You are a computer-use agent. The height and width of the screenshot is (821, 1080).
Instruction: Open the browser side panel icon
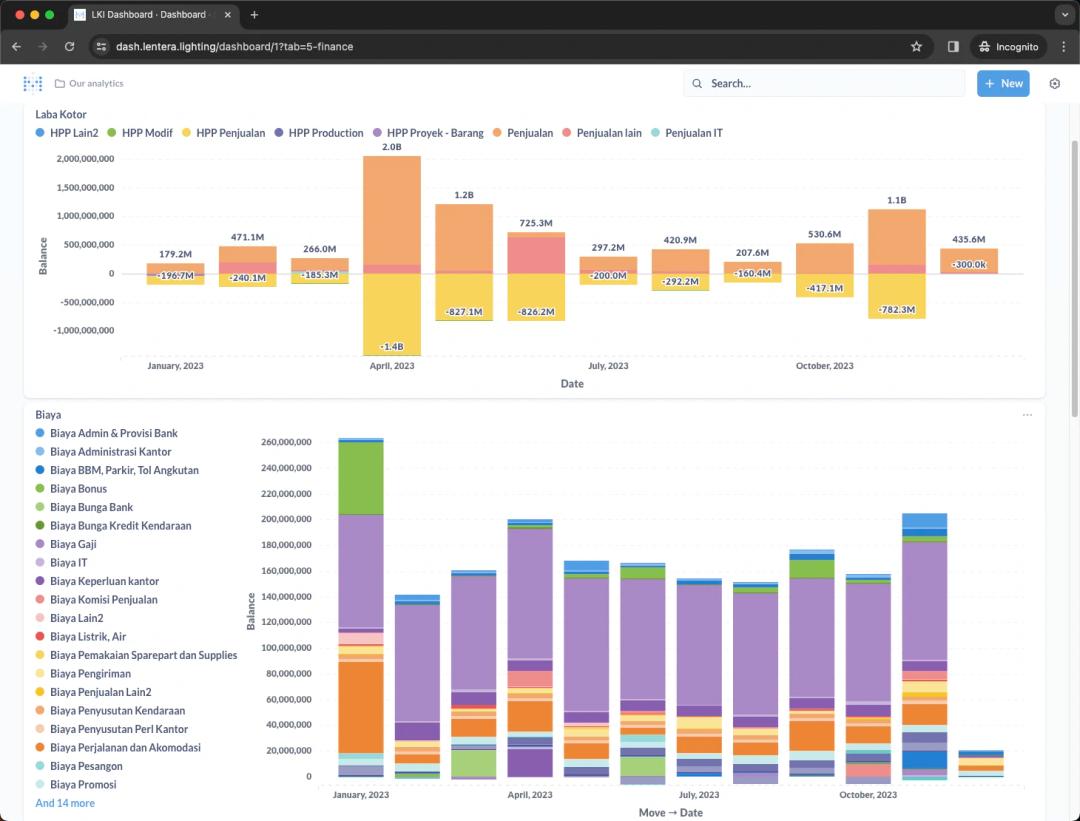coord(953,47)
